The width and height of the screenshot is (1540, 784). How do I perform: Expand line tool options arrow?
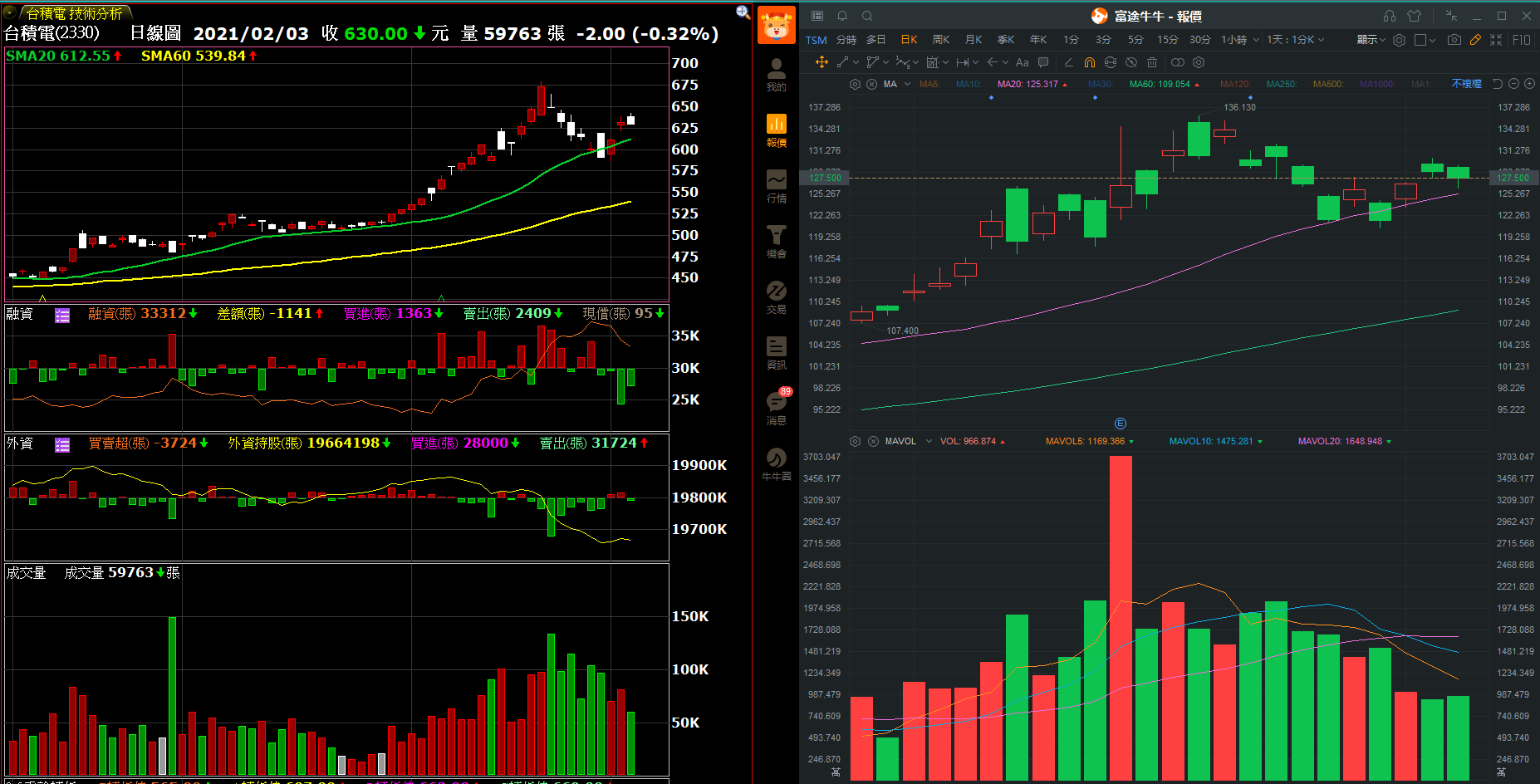[x=856, y=62]
